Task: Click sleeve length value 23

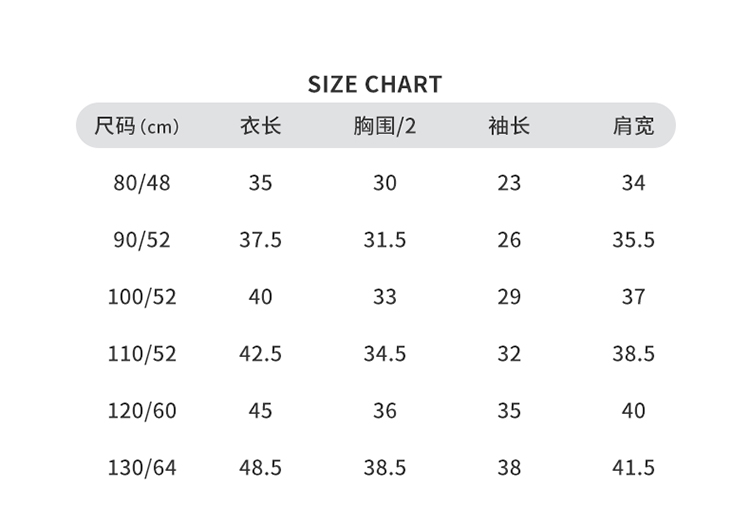Action: 508,183
